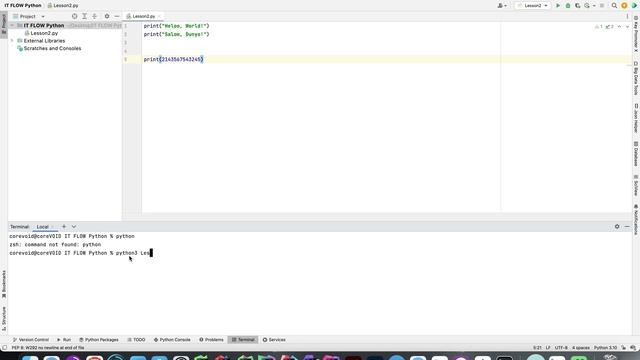Viewport: 640px width, 360px height.
Task: Open Python Console tool window
Action: click(172, 340)
